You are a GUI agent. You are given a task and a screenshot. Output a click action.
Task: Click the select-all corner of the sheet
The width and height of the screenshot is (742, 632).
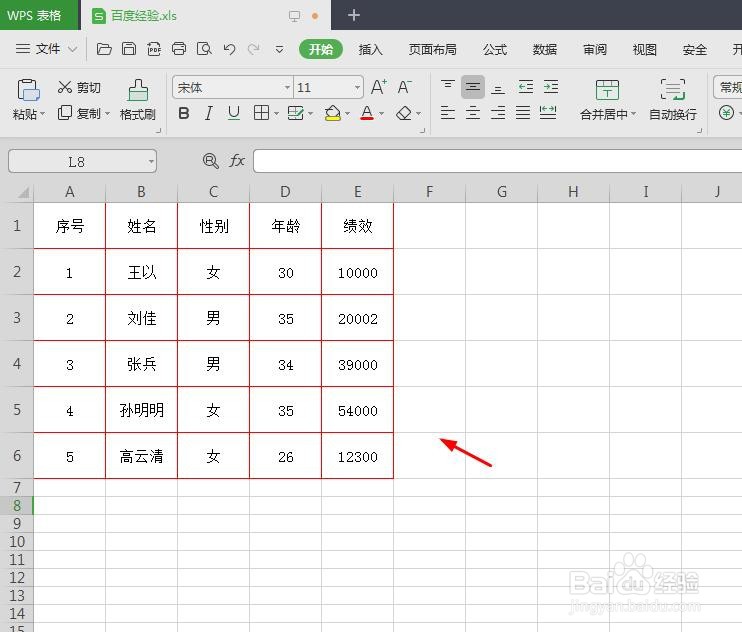pos(22,192)
